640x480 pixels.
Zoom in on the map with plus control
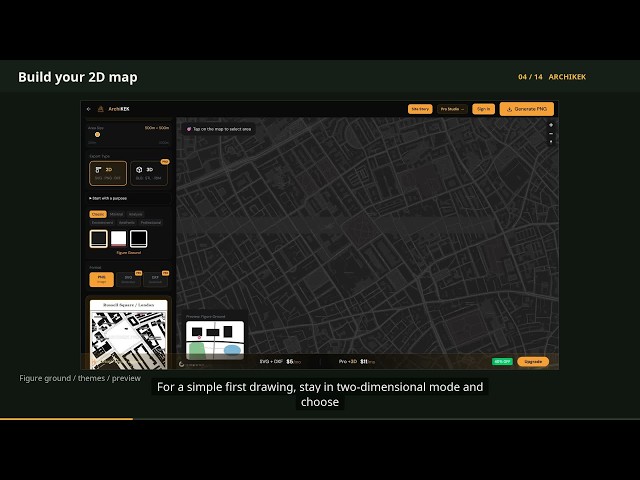(551, 125)
